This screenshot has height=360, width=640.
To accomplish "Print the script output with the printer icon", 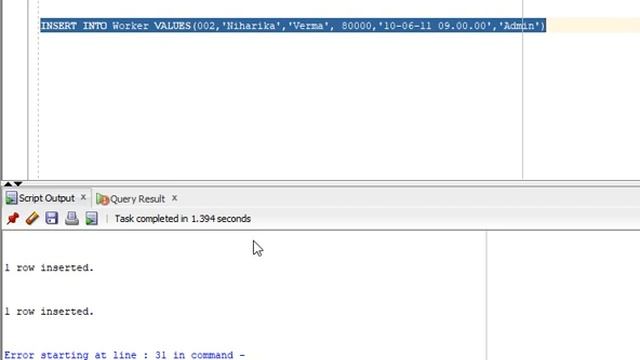I will pos(72,218).
